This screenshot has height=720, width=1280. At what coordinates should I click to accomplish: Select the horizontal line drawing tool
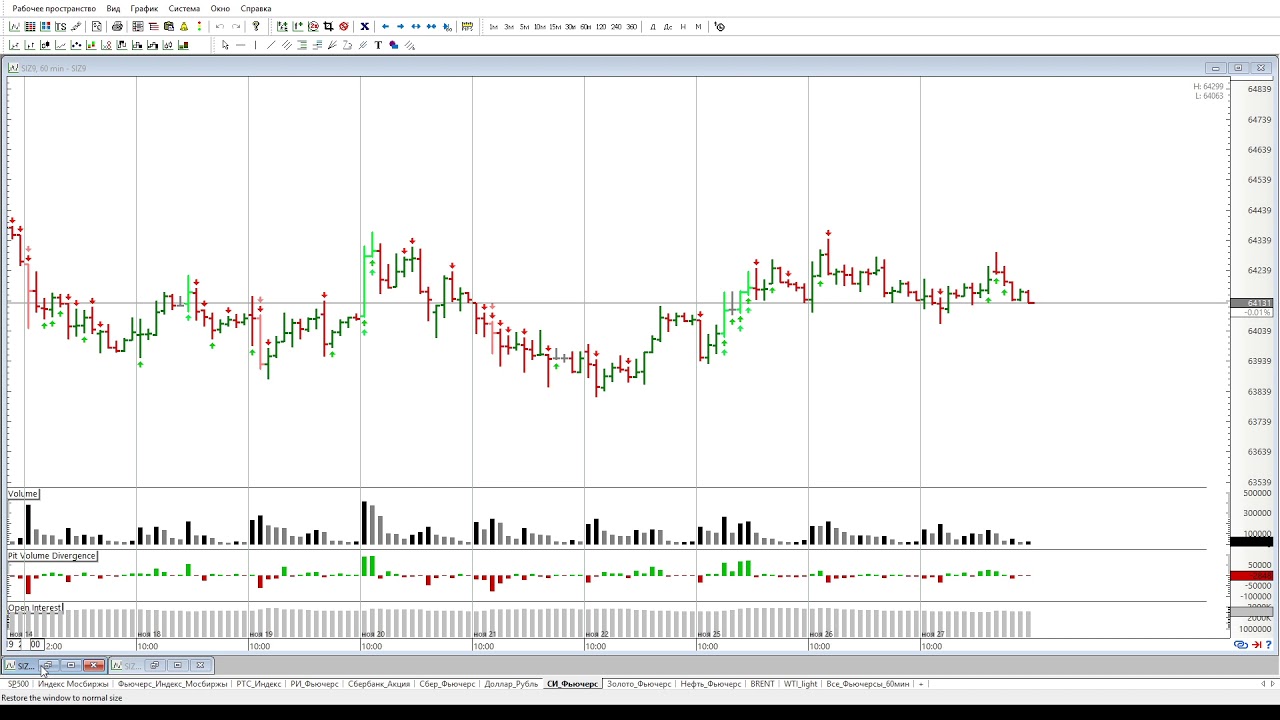[240, 45]
